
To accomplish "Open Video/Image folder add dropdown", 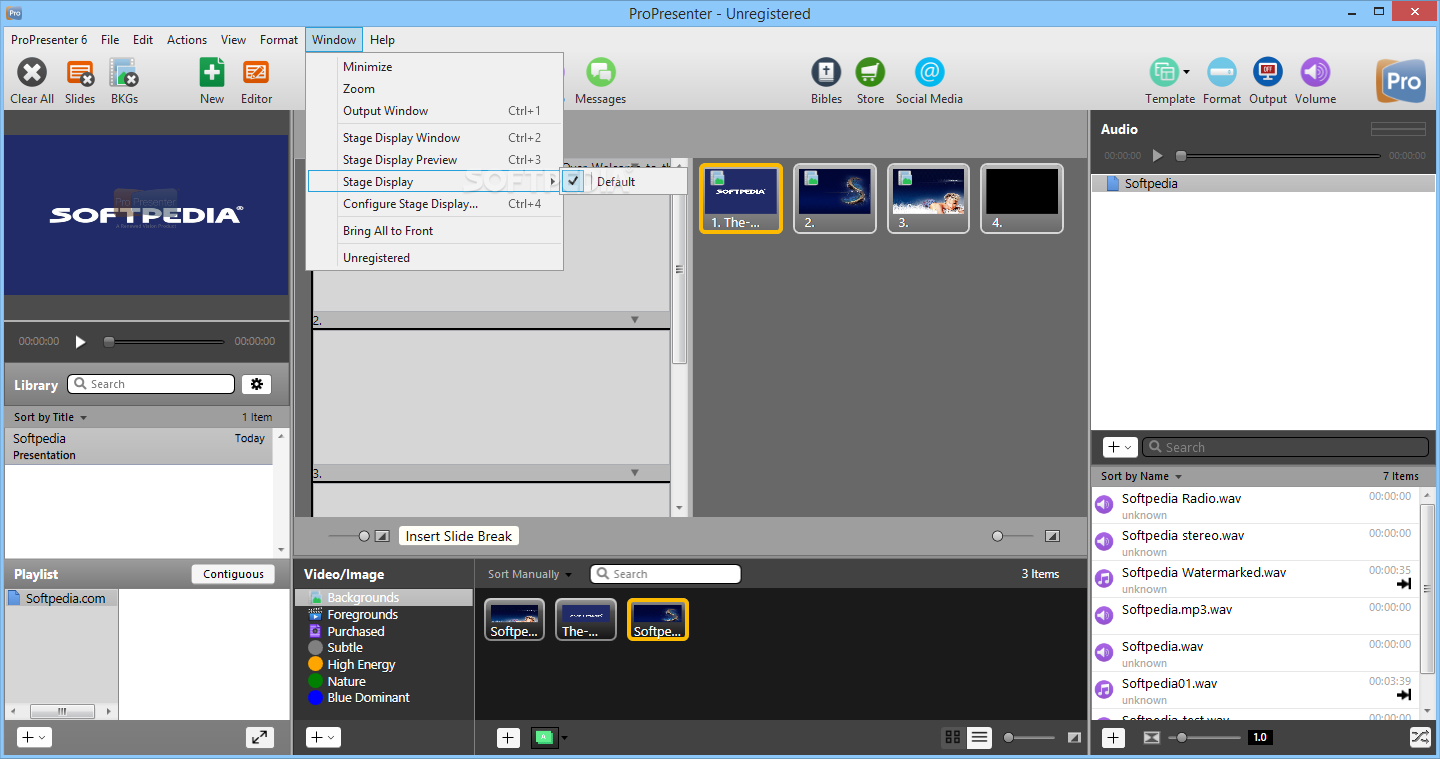I will (x=323, y=737).
